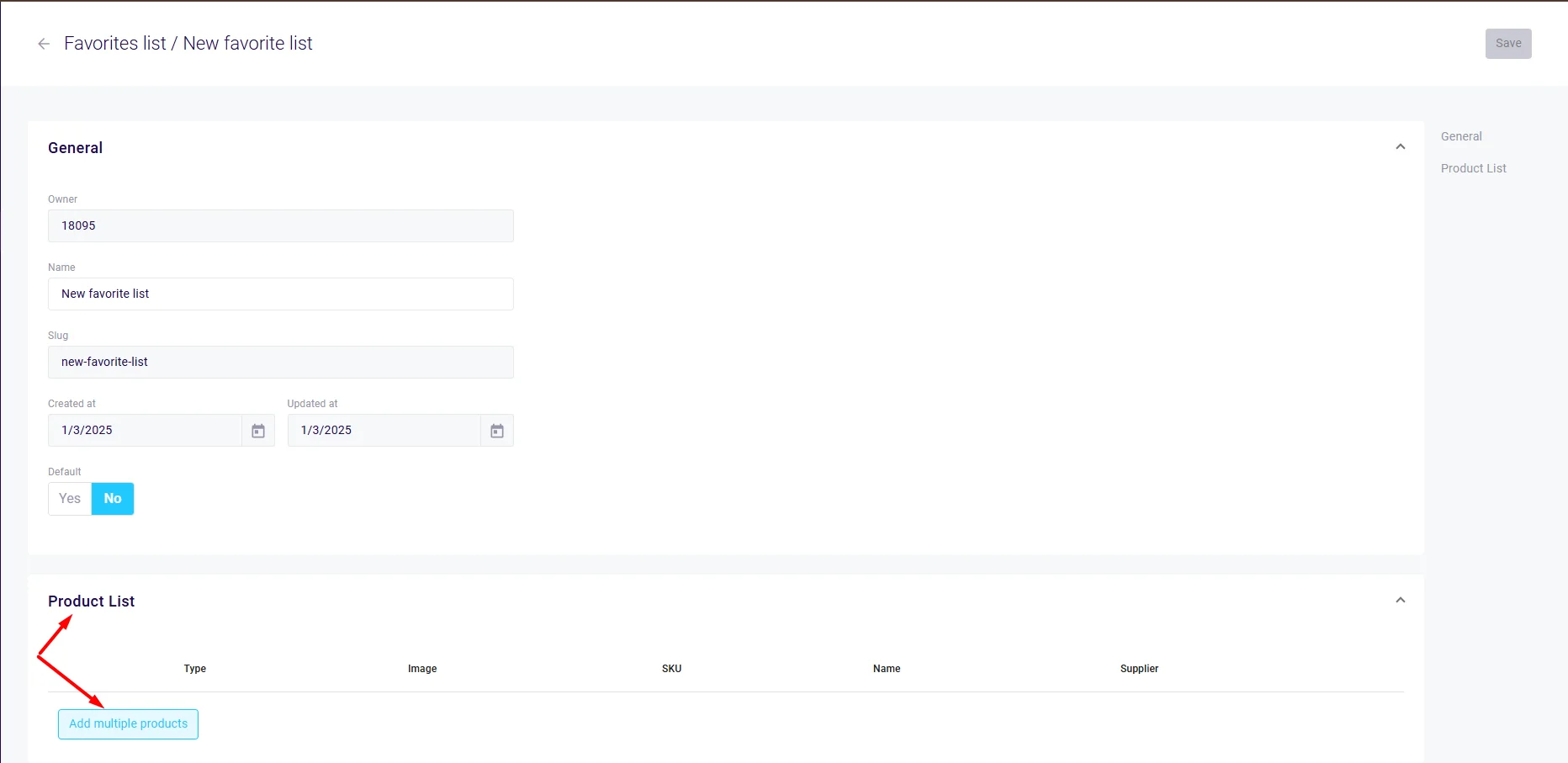Open the Updated at calendar picker
This screenshot has width=1568, height=763.
tap(497, 431)
